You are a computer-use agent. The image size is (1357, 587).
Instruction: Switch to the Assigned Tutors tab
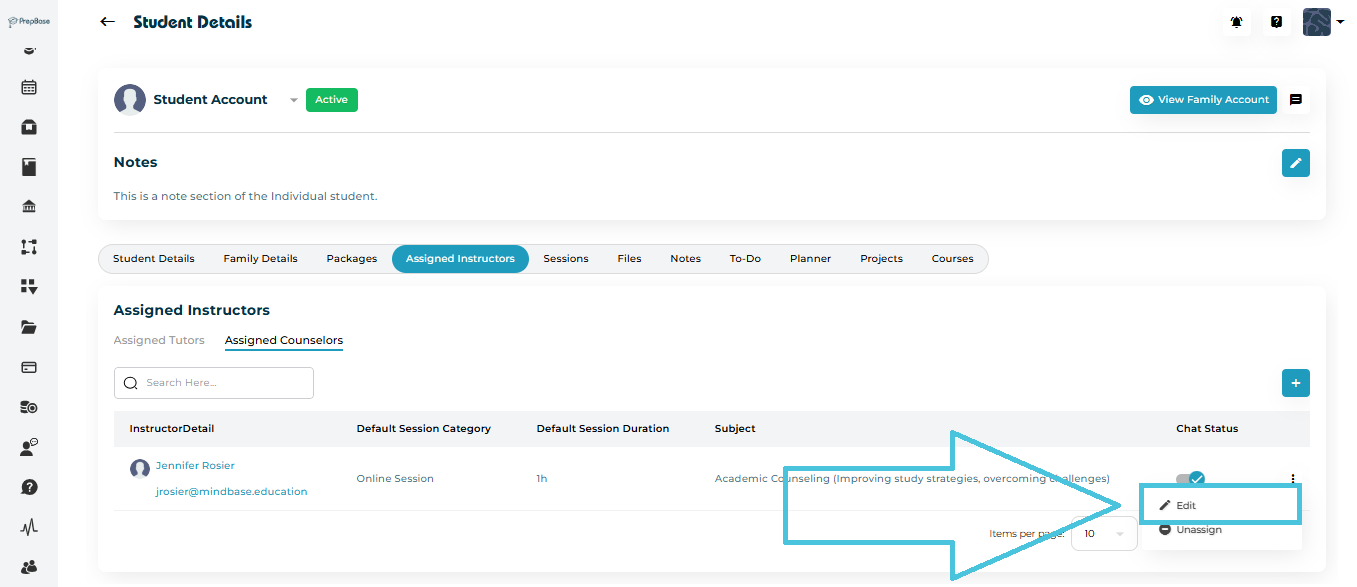159,340
